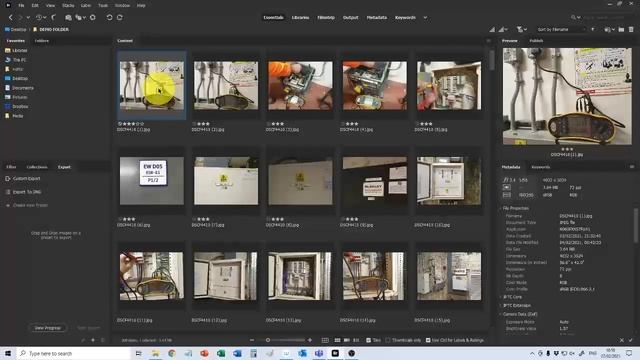Open the workspace switcher chevron
This screenshot has height=360, width=640.
tap(425, 18)
